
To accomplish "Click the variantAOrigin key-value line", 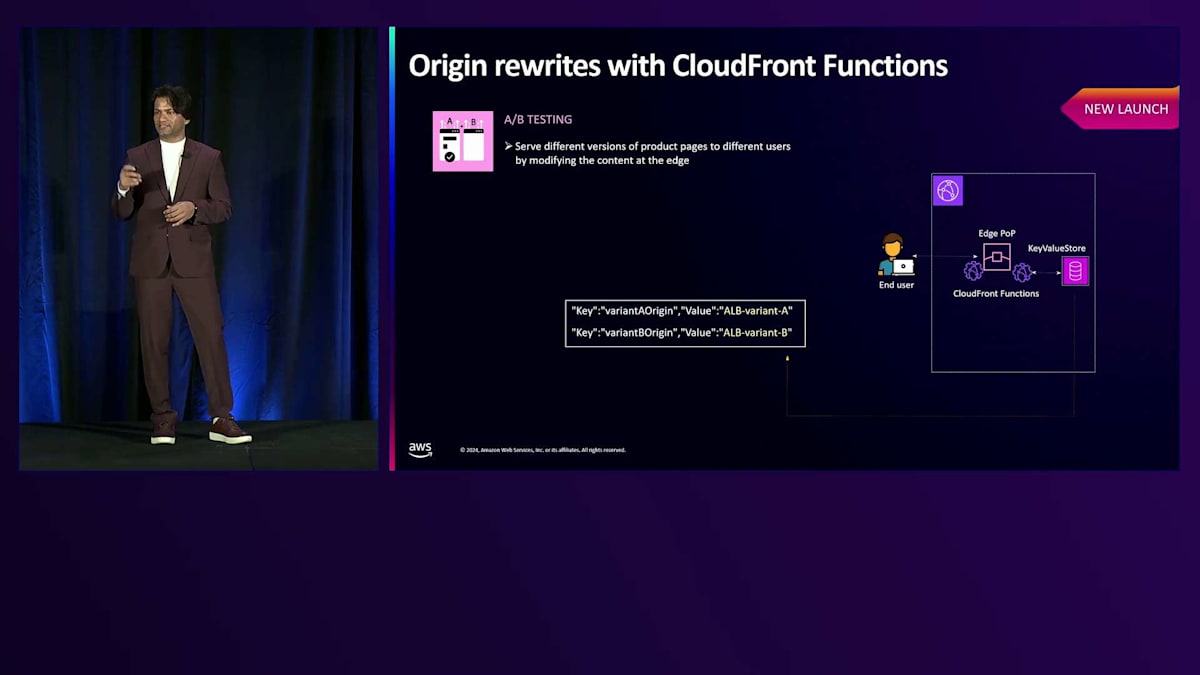I will tap(682, 311).
